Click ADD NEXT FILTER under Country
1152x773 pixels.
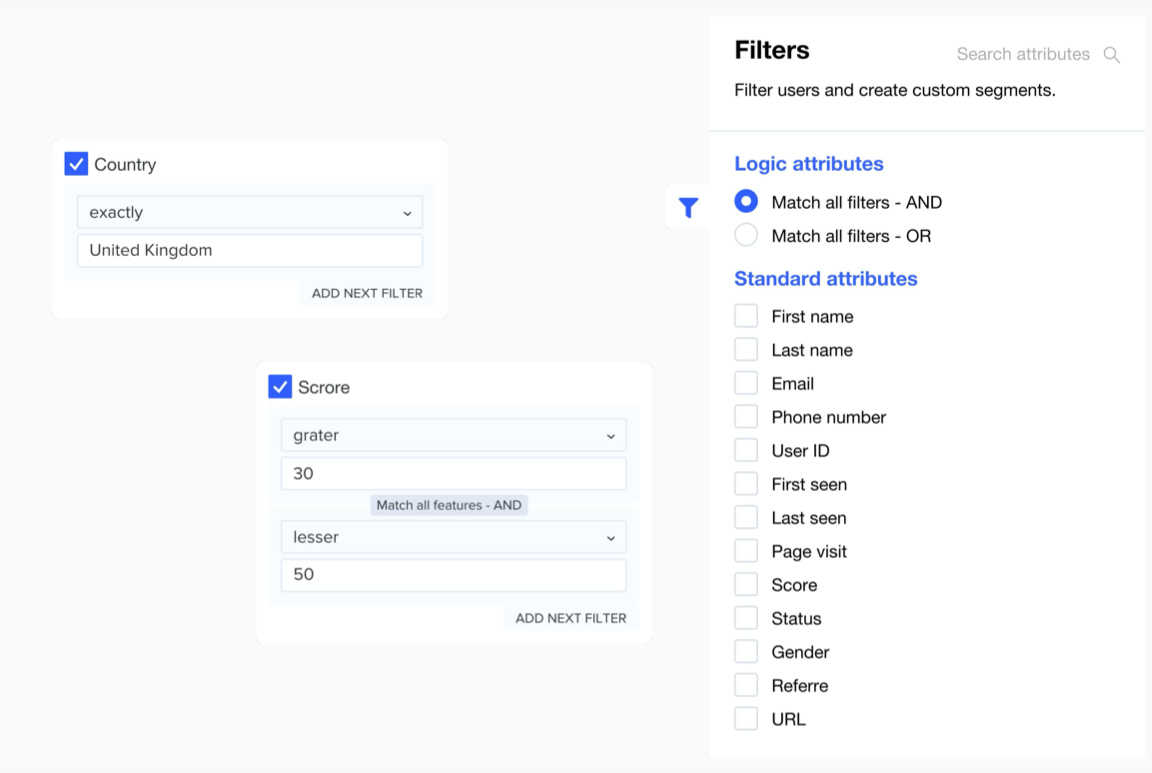pos(367,293)
